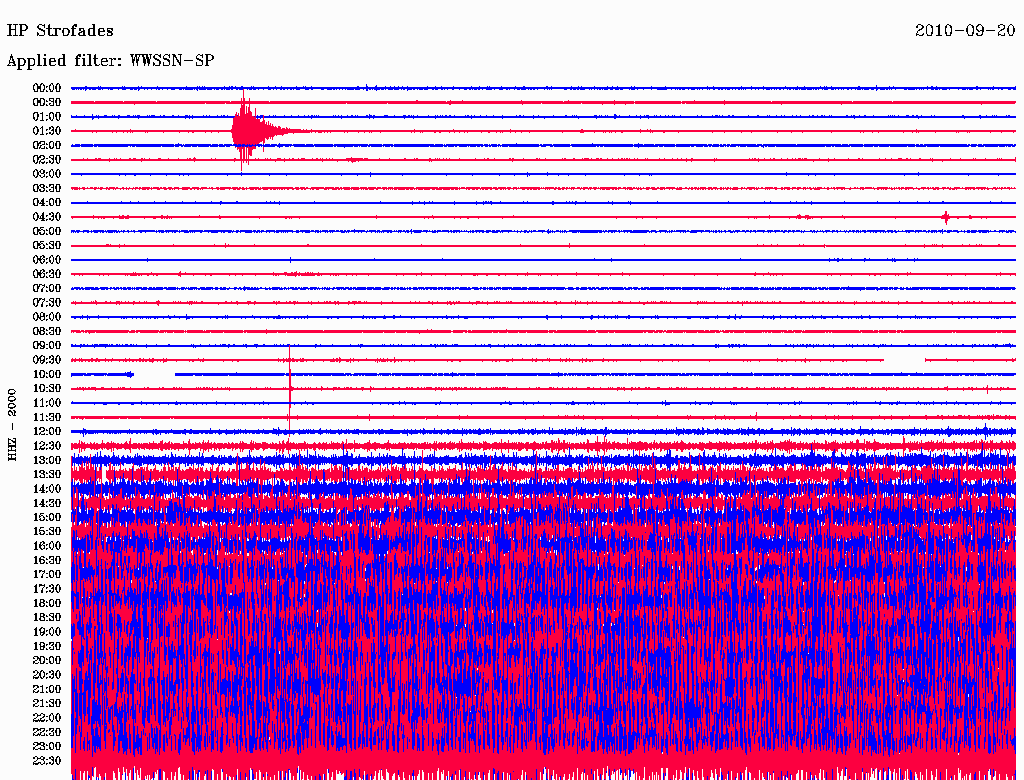
Task: Click the 09:30 time label
Action: (47, 360)
